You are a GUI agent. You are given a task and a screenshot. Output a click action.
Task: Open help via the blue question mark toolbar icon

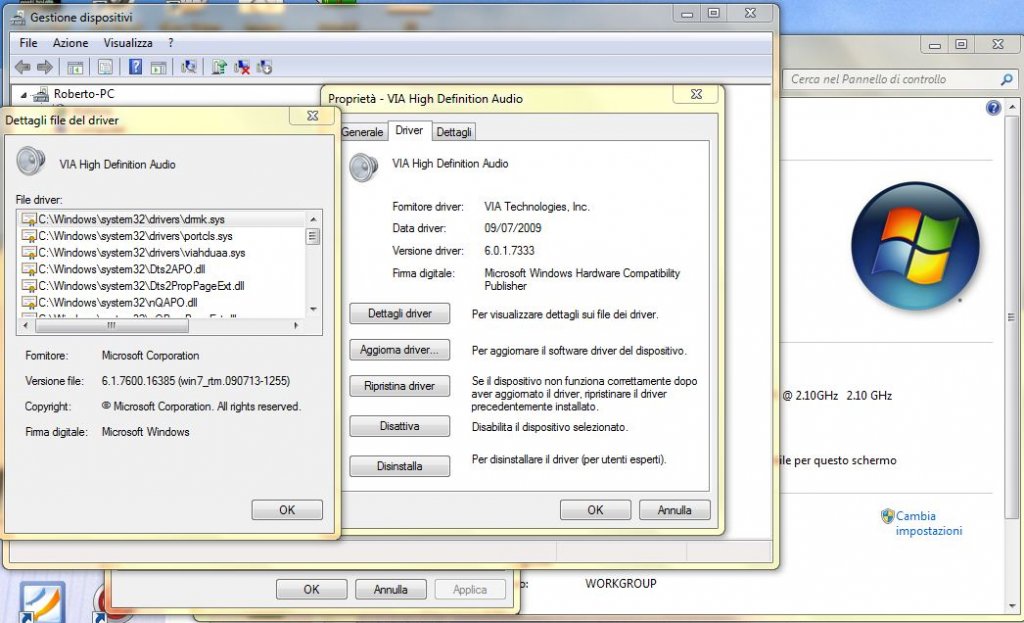coord(135,67)
